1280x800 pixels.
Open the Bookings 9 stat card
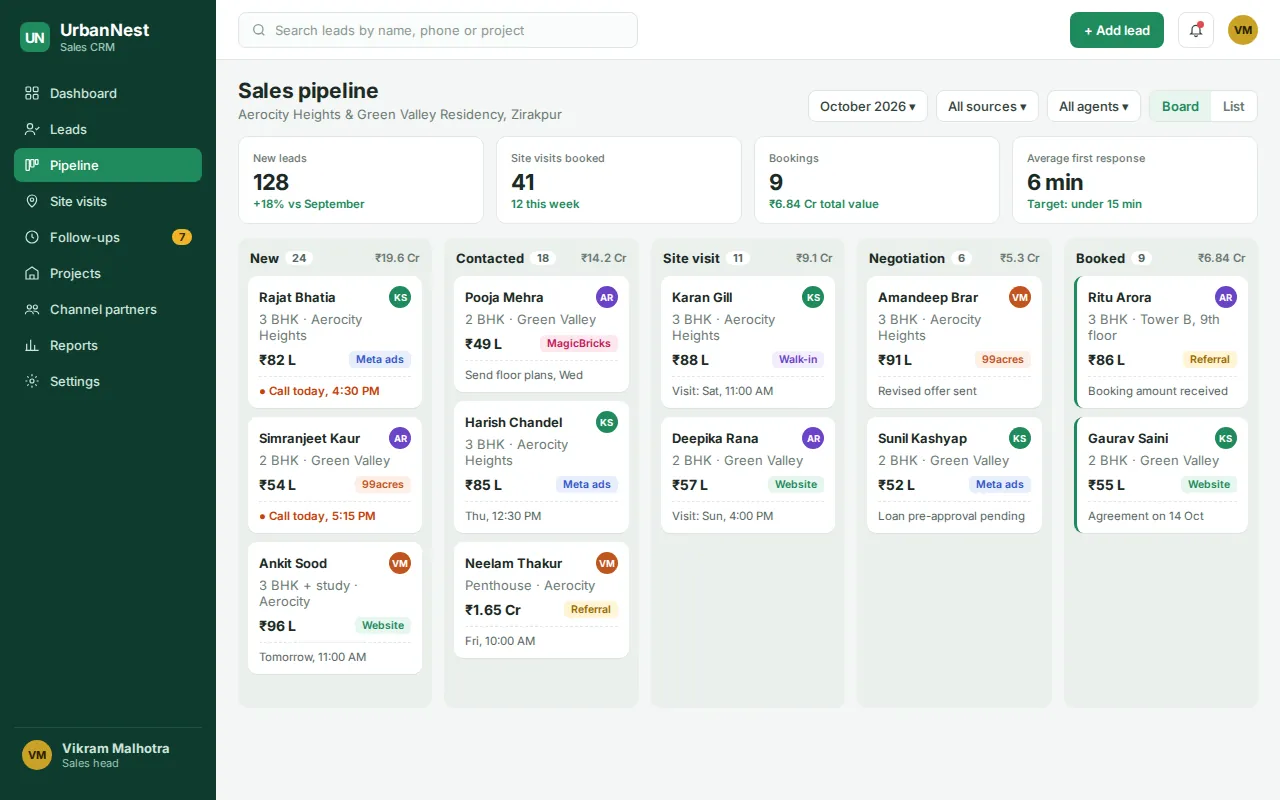[877, 180]
